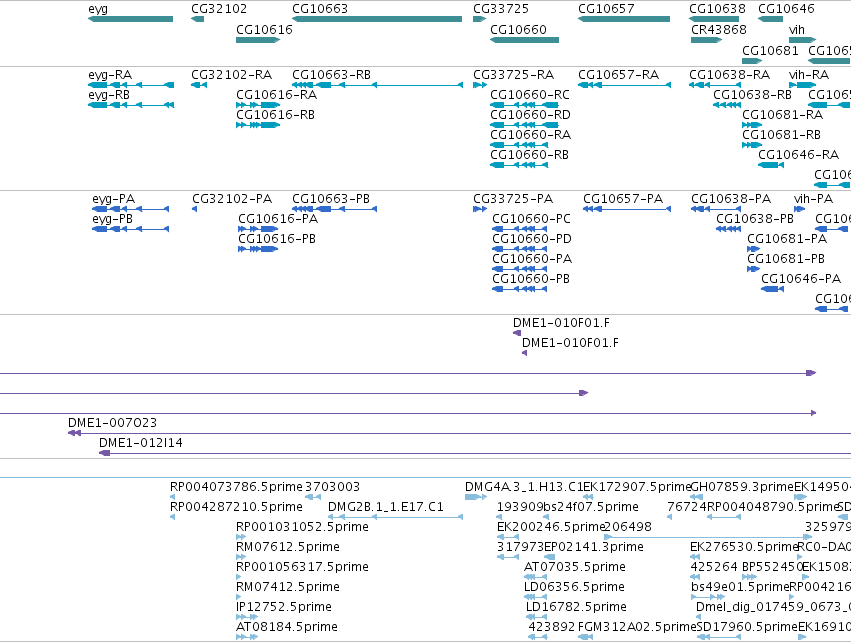Select protein eyg-PB
Image resolution: width=851 pixels, height=642 pixels.
(x=131, y=230)
